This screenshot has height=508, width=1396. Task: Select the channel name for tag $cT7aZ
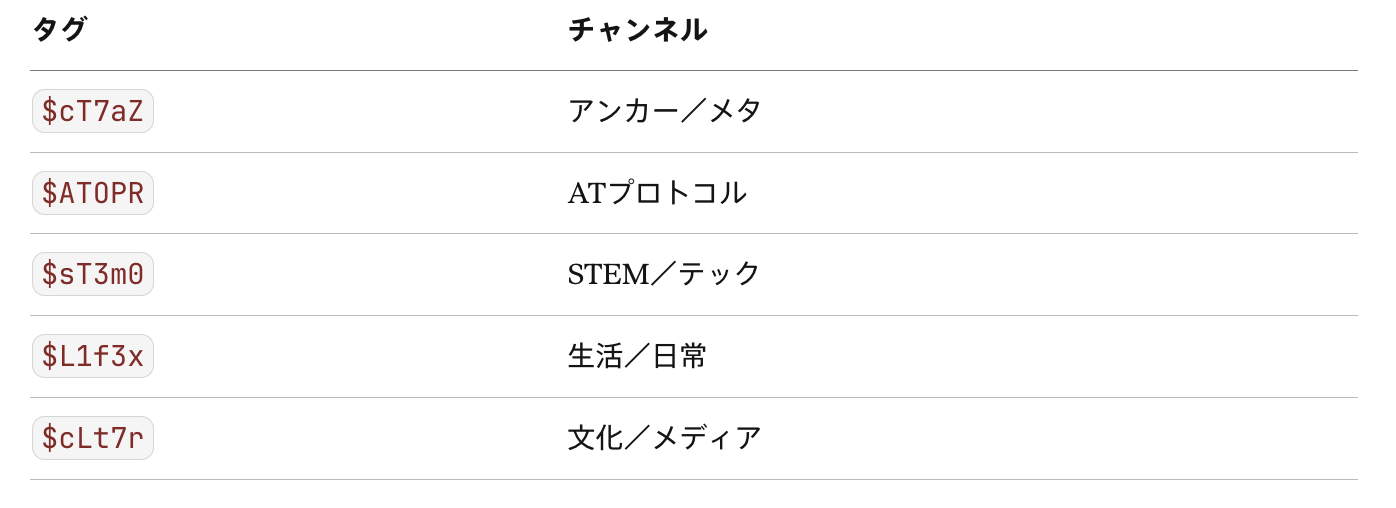[664, 111]
